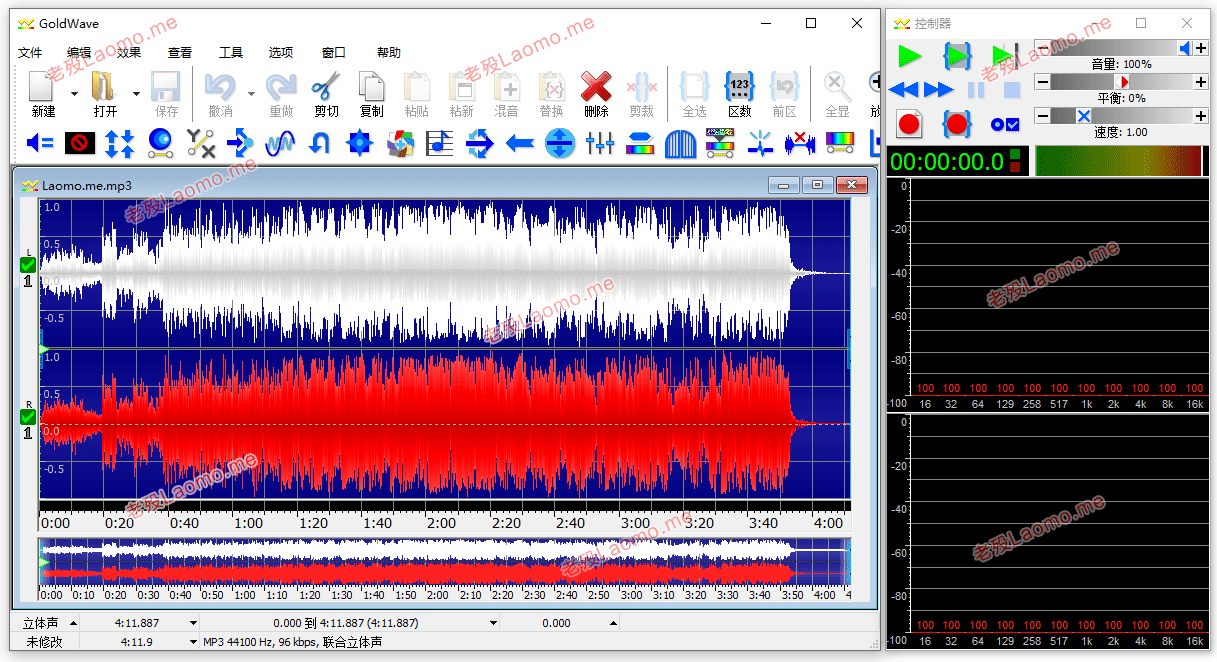Increase volume with the 音量 plus button
This screenshot has height=662, width=1217.
(x=1201, y=48)
